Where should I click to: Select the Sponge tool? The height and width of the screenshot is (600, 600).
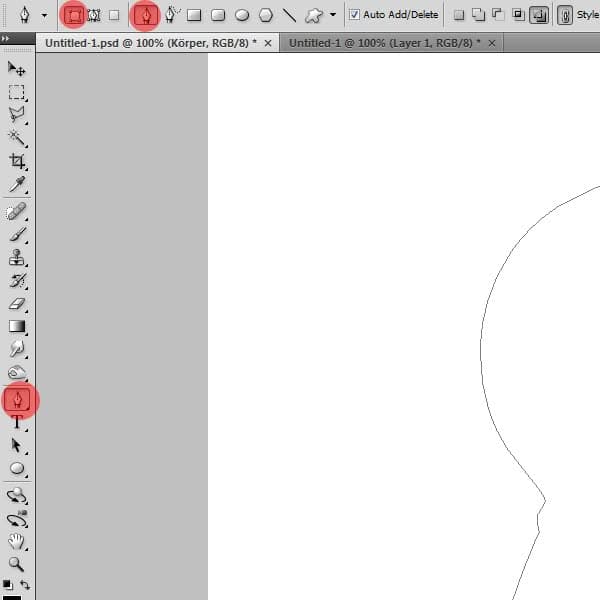pyautogui.click(x=16, y=372)
